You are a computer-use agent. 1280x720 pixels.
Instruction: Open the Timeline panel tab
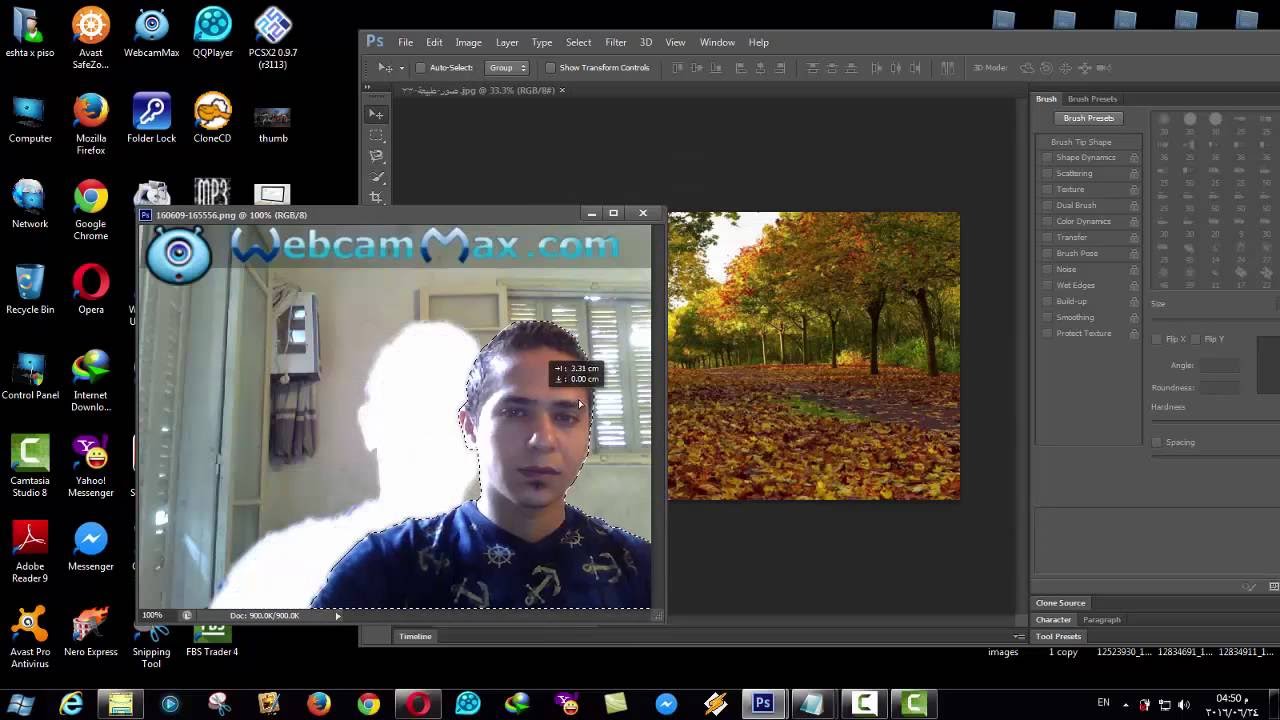click(x=415, y=637)
